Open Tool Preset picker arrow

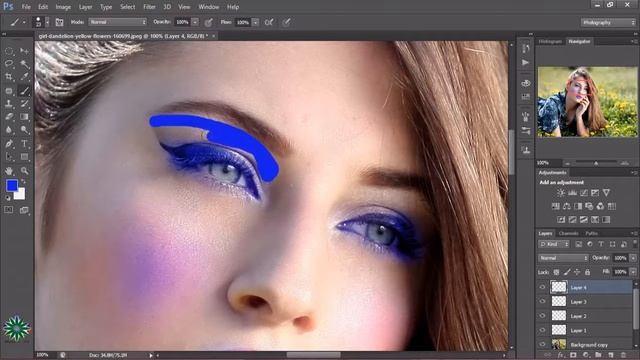pyautogui.click(x=24, y=22)
